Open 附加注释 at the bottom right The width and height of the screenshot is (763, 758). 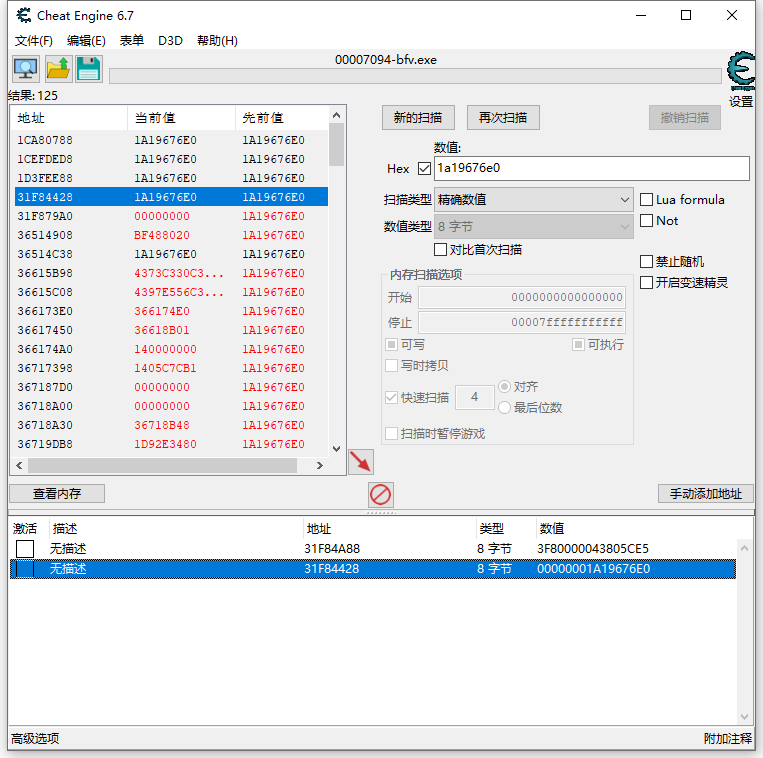tap(728, 739)
